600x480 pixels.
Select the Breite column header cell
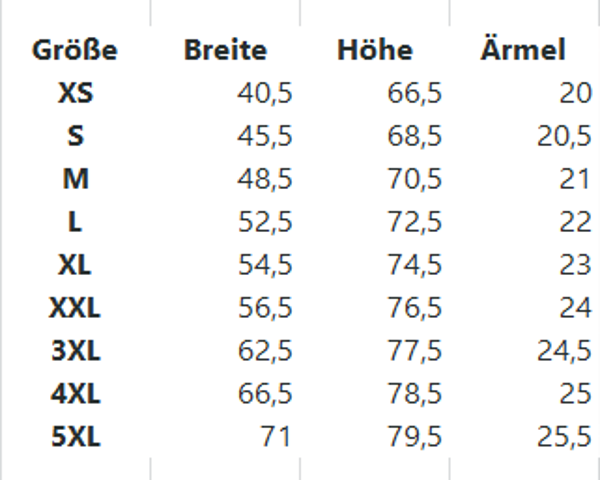[x=225, y=50]
